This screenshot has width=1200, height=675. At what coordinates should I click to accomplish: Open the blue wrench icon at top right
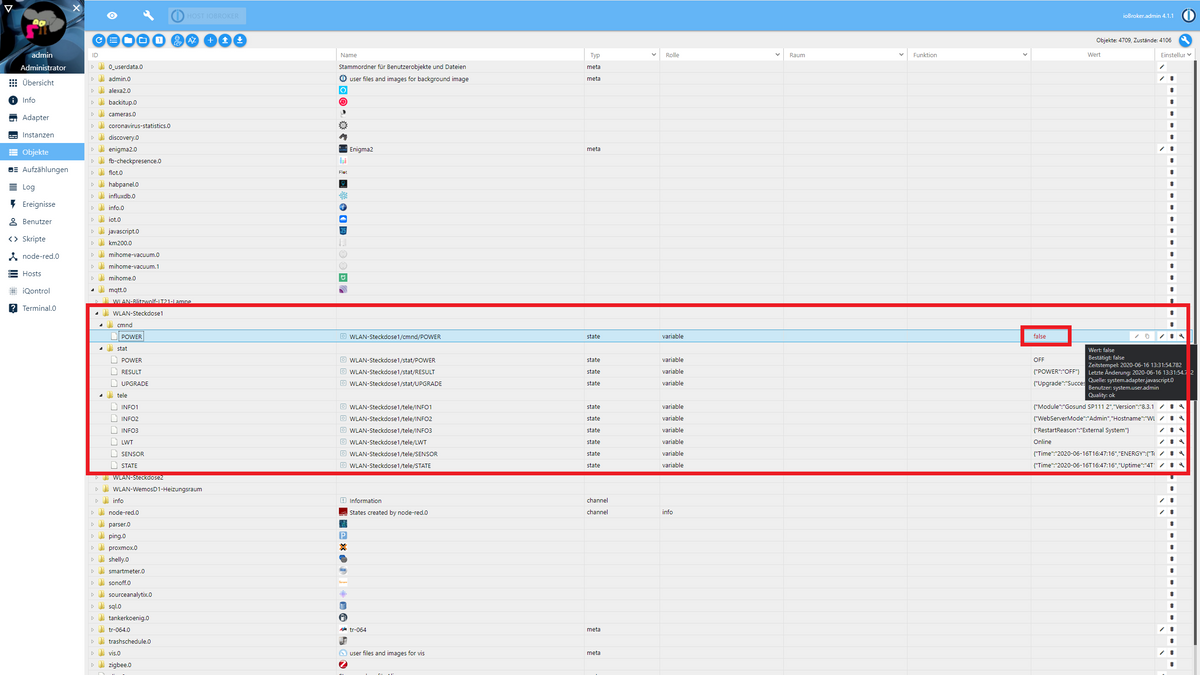pyautogui.click(x=1184, y=40)
